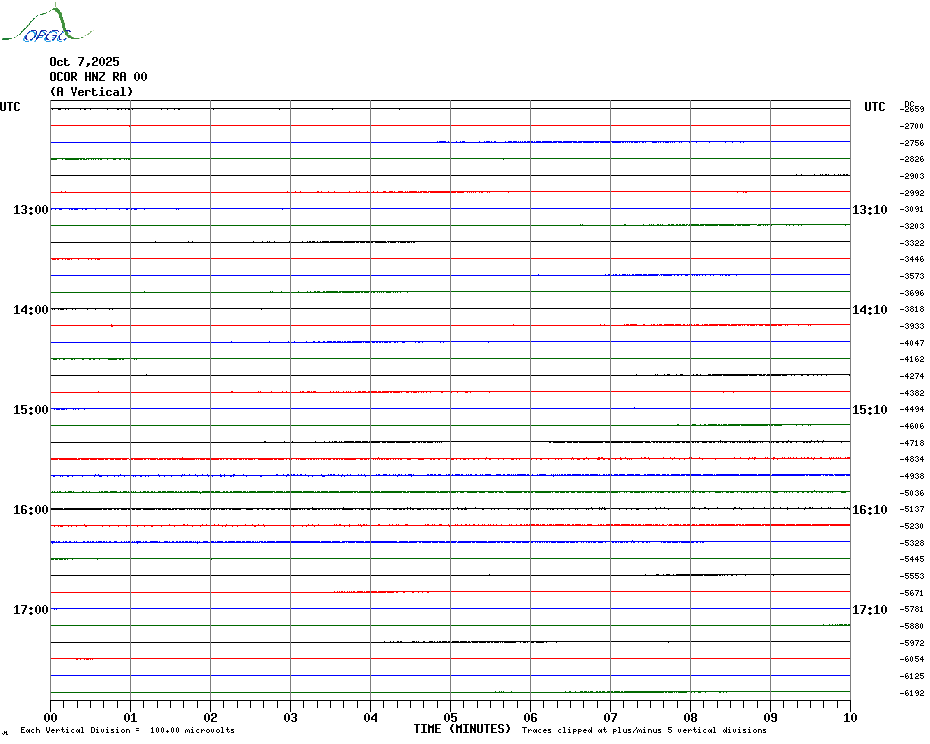Click the -3091 DC offset value
The image size is (930, 744).
click(912, 210)
